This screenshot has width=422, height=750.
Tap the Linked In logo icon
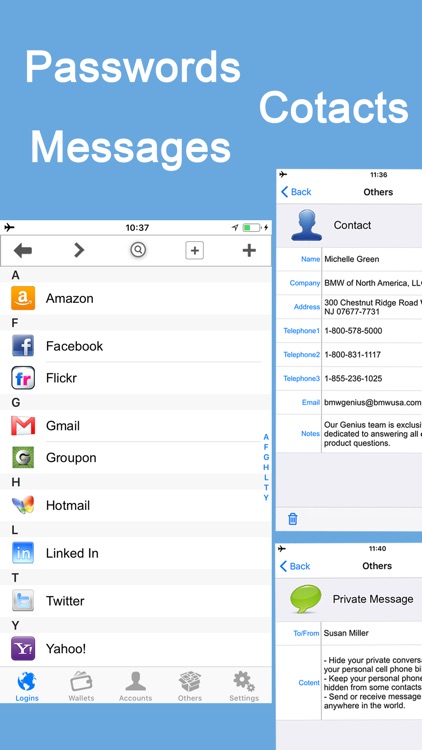point(23,553)
